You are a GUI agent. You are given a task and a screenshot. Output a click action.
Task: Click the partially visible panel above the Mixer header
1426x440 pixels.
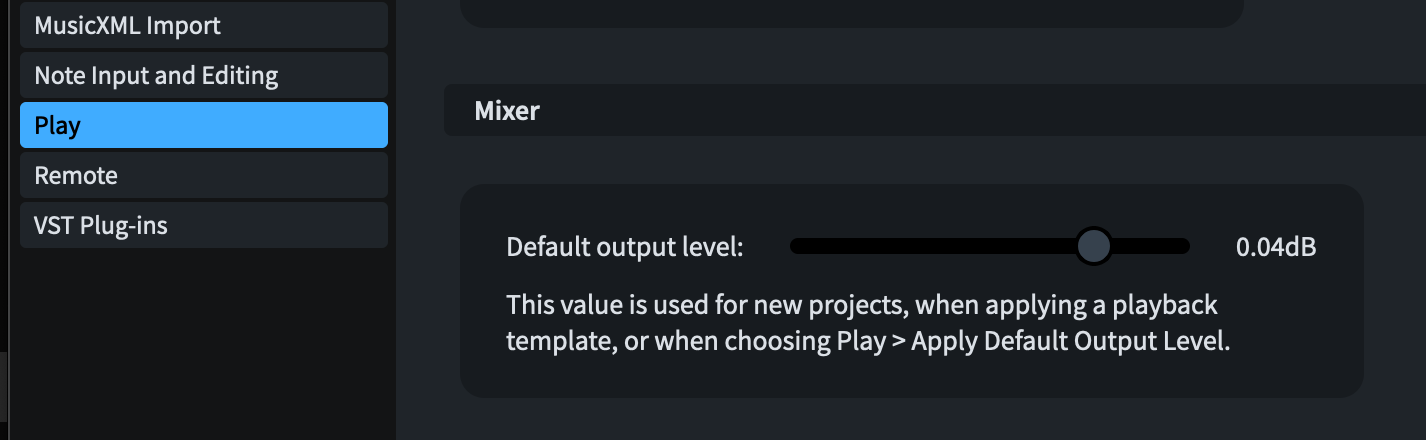pos(850,12)
